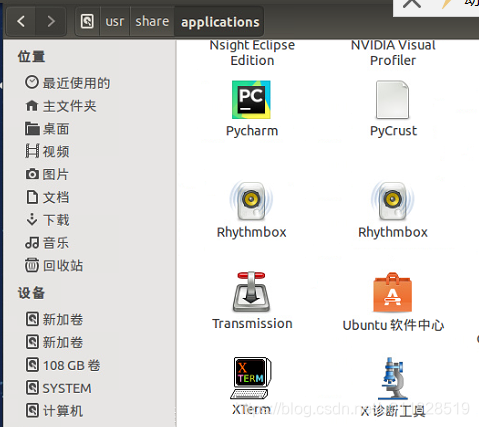Click the disk icon beside 108 GB 卷
Image resolution: width=479 pixels, height=427 pixels.
click(x=32, y=365)
